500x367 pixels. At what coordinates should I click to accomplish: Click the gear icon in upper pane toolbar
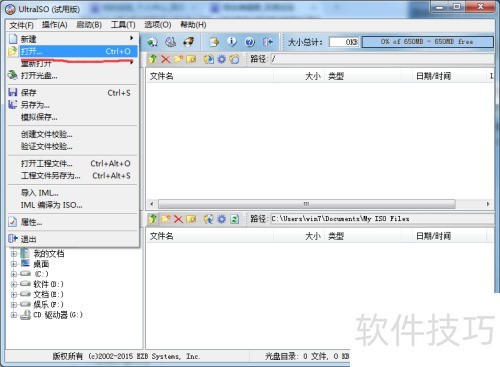pos(222,59)
